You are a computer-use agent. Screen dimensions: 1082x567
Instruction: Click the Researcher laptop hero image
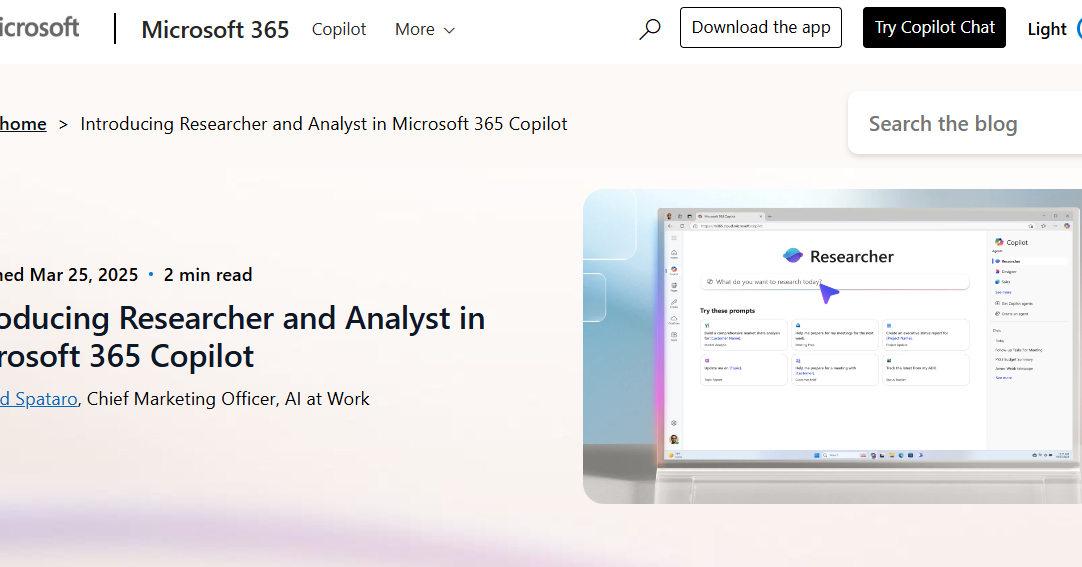click(832, 345)
